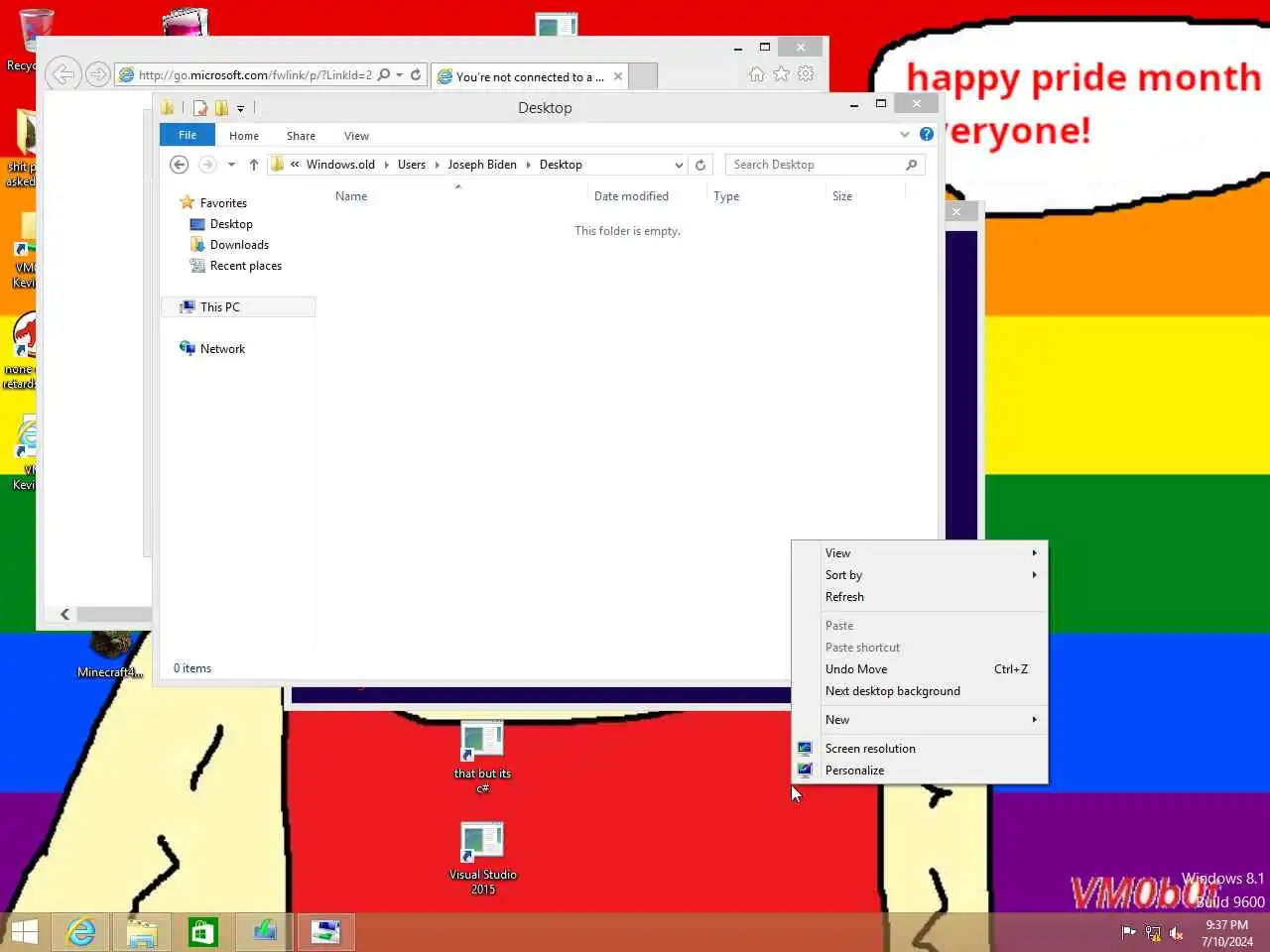Open Downloads in navigation pane
Screen dimensions: 1270x952
[x=239, y=245]
